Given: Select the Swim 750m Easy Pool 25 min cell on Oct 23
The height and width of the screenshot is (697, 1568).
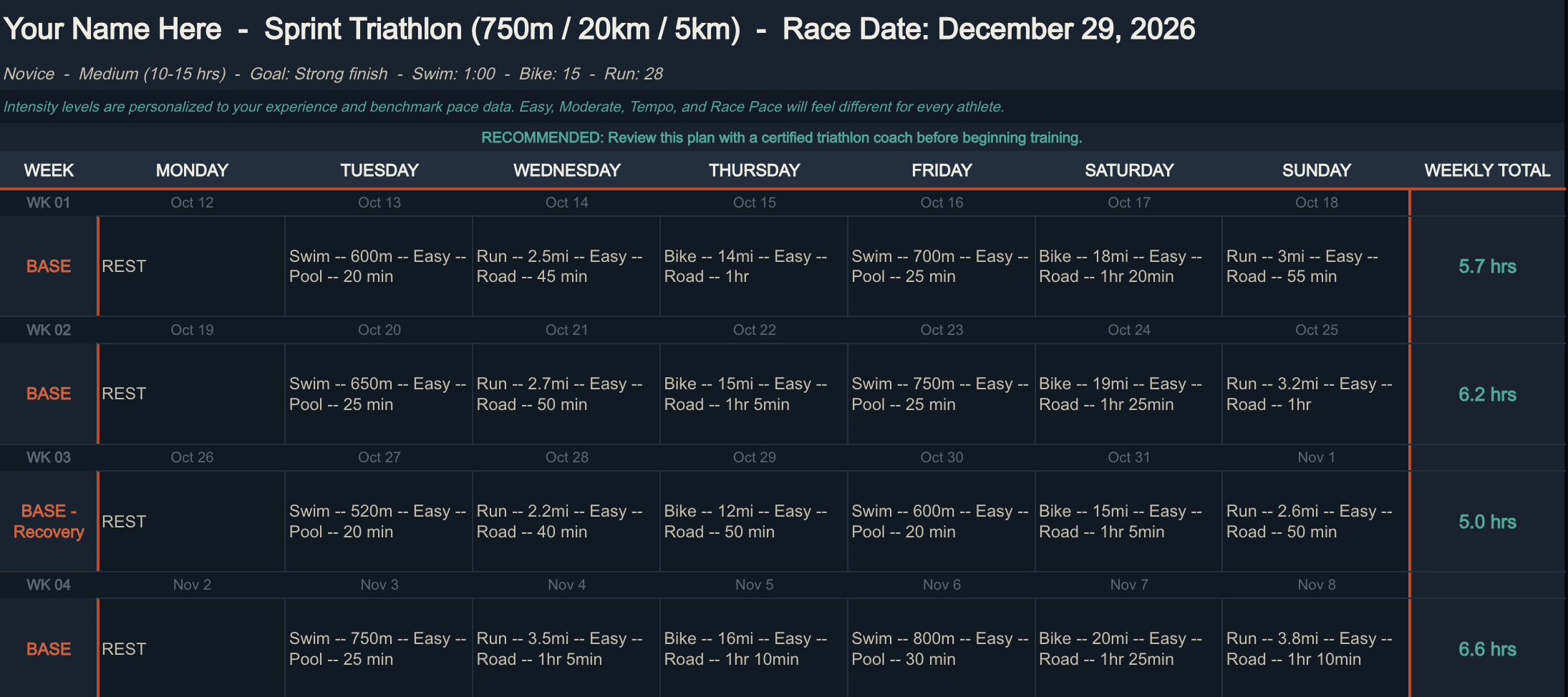Looking at the screenshot, I should pos(941,394).
